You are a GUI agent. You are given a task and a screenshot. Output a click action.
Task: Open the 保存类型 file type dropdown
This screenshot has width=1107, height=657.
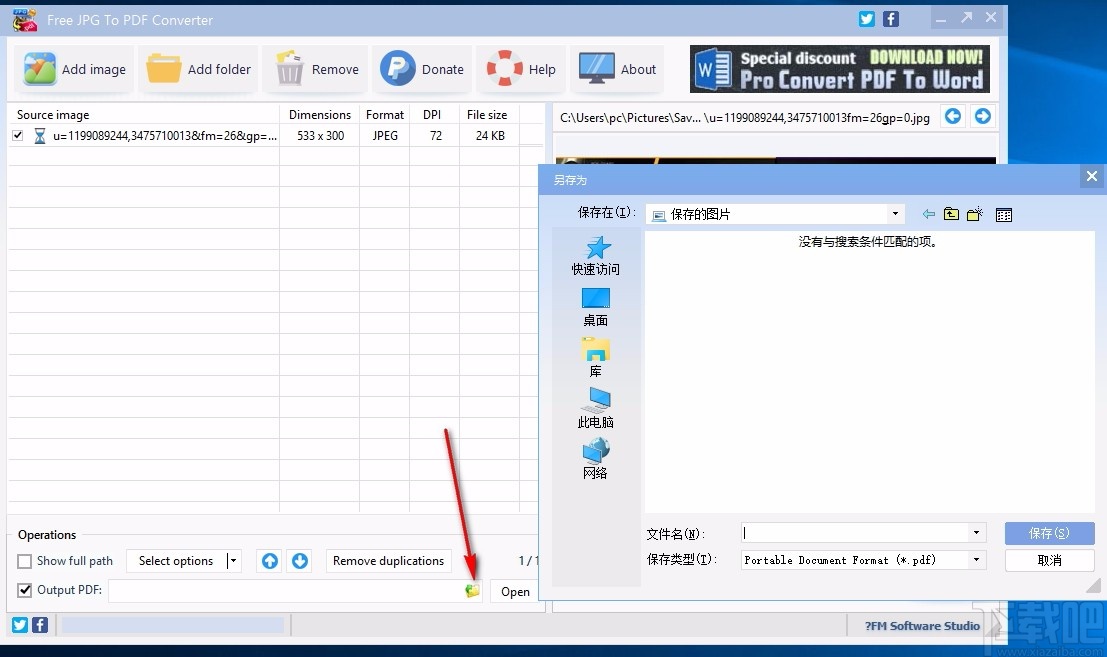(x=977, y=560)
